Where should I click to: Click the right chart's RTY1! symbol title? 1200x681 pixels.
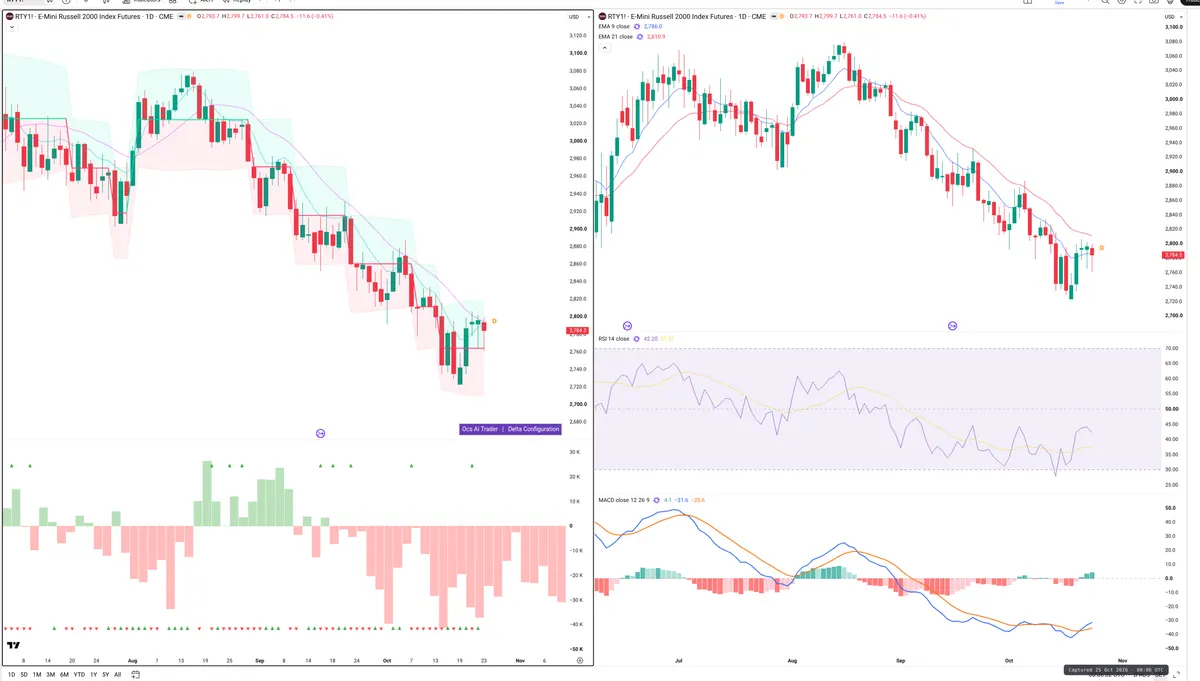[687, 16]
